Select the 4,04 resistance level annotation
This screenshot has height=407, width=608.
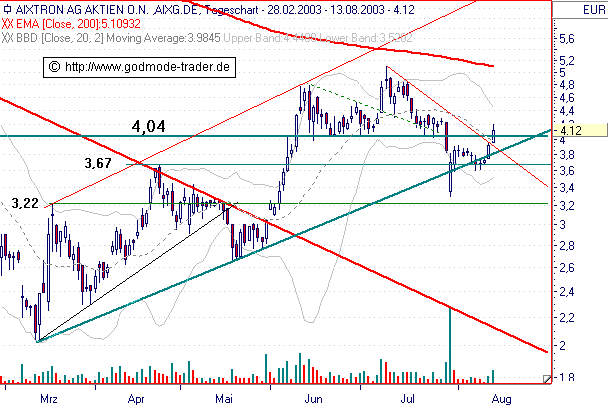click(149, 126)
